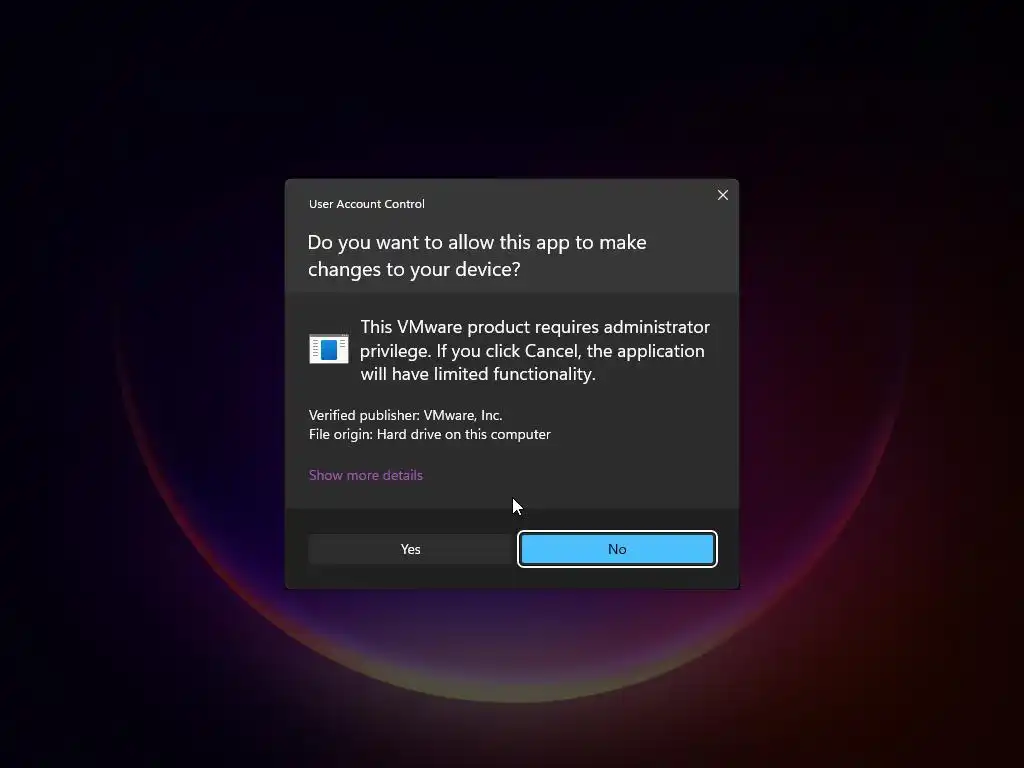This screenshot has height=768, width=1024.
Task: Click the VMware application icon
Action: 328,349
